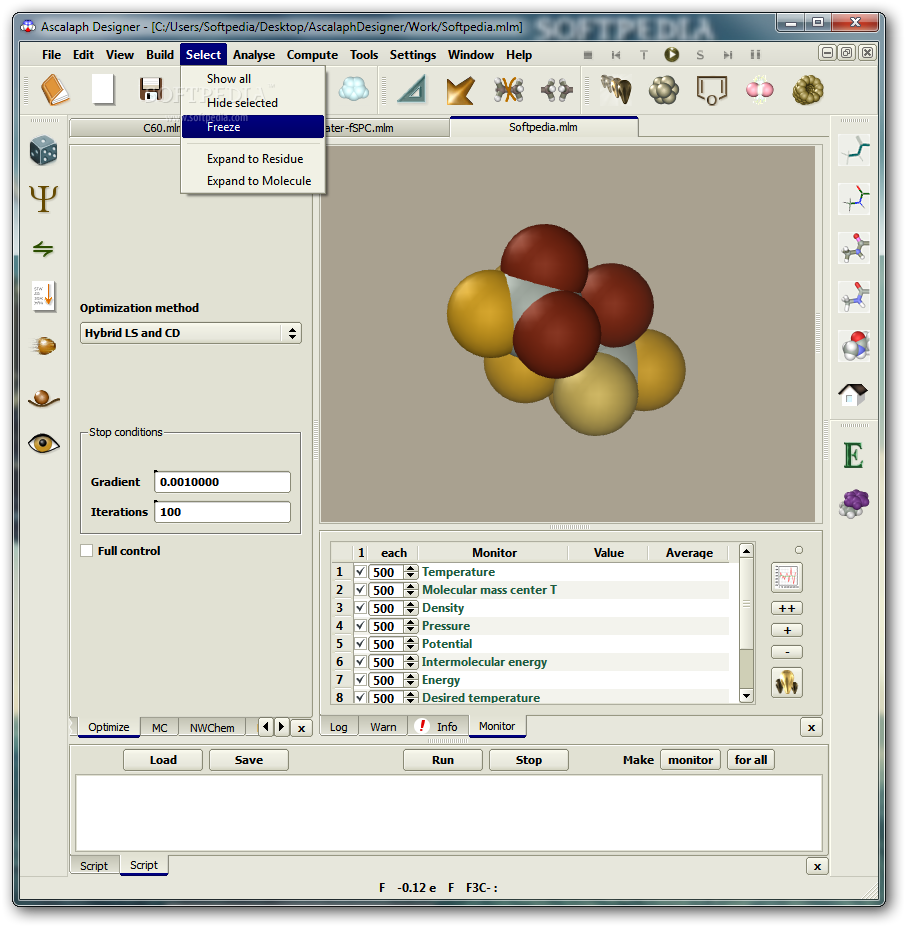Select the triangle measure tool icon

[x=413, y=90]
